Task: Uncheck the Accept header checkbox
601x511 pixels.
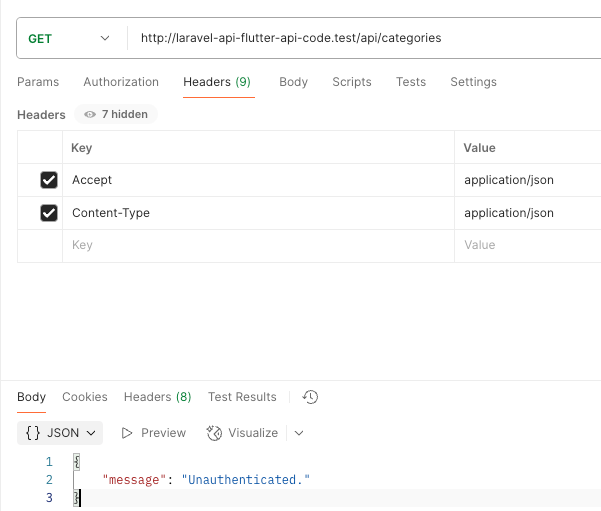Action: click(x=48, y=180)
